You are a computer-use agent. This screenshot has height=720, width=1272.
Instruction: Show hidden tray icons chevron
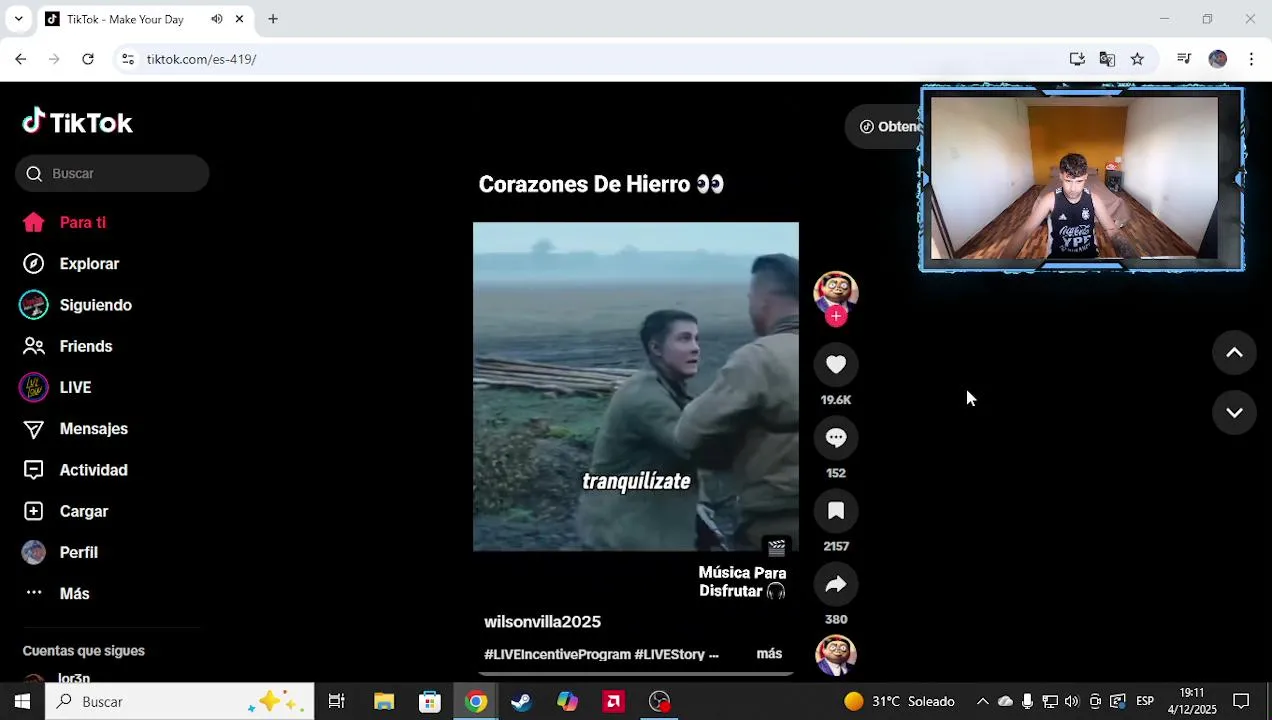tap(982, 702)
